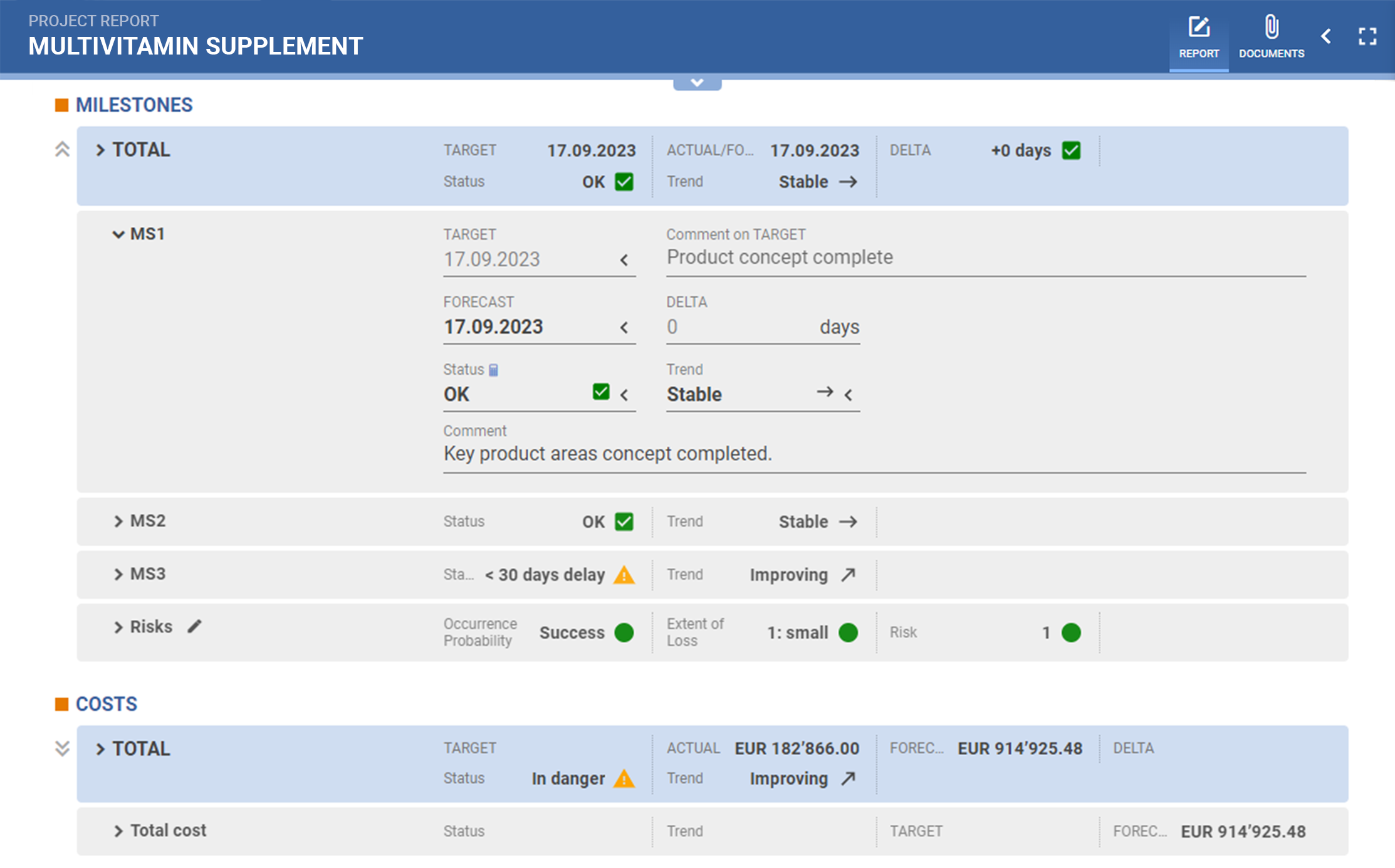Toggle fullscreen mode icon
1395x868 pixels.
pyautogui.click(x=1367, y=36)
